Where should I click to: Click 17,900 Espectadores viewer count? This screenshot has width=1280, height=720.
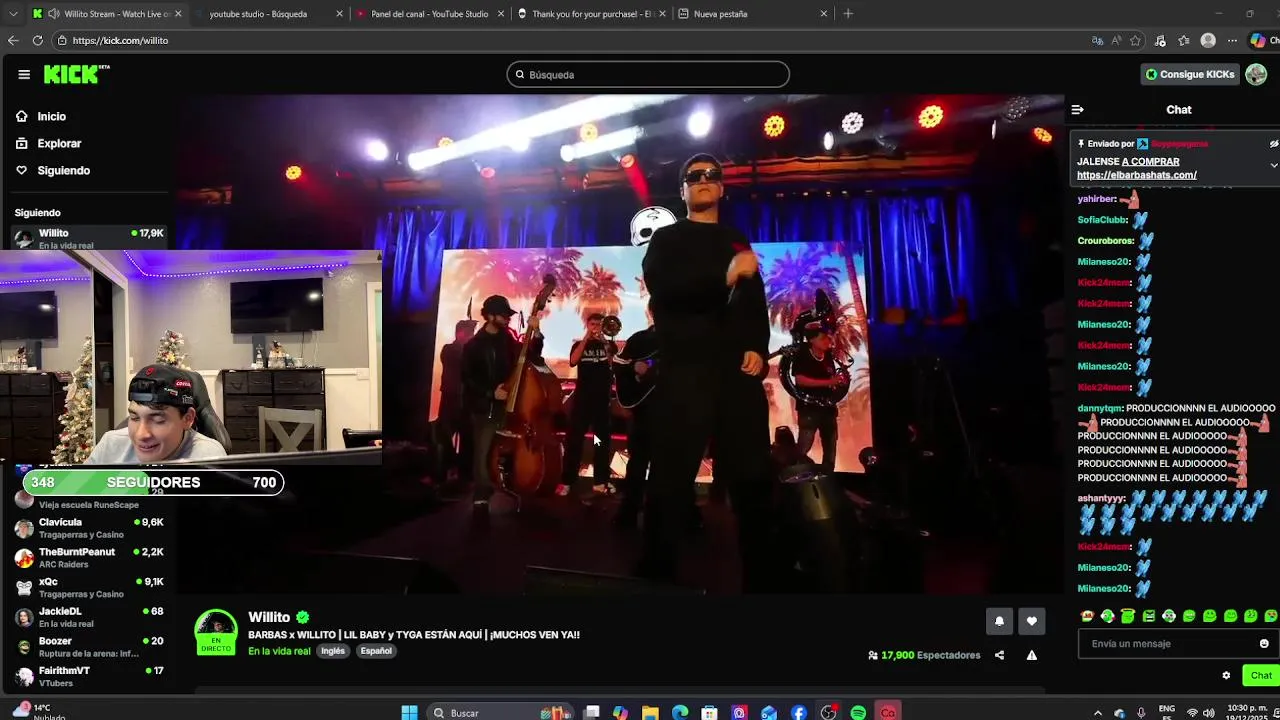click(x=924, y=655)
